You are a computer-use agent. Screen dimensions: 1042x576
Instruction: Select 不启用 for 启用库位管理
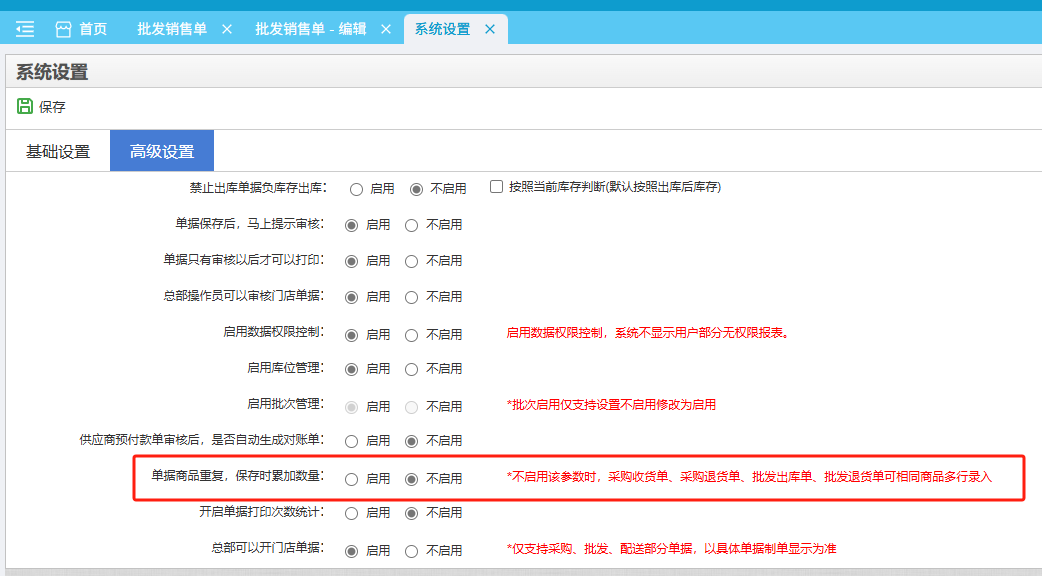pyautogui.click(x=411, y=369)
